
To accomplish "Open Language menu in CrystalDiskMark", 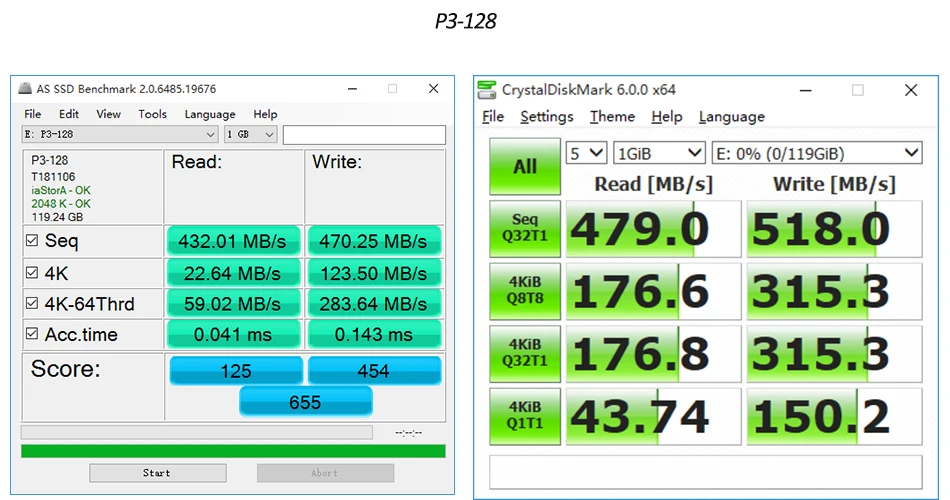I will point(731,116).
